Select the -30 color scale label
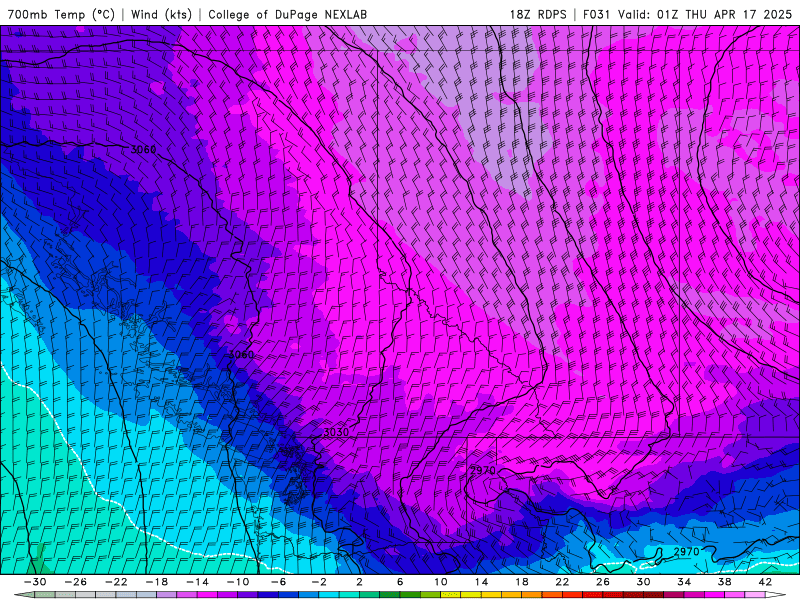Image resolution: width=800 pixels, height=600 pixels. pos(35,582)
